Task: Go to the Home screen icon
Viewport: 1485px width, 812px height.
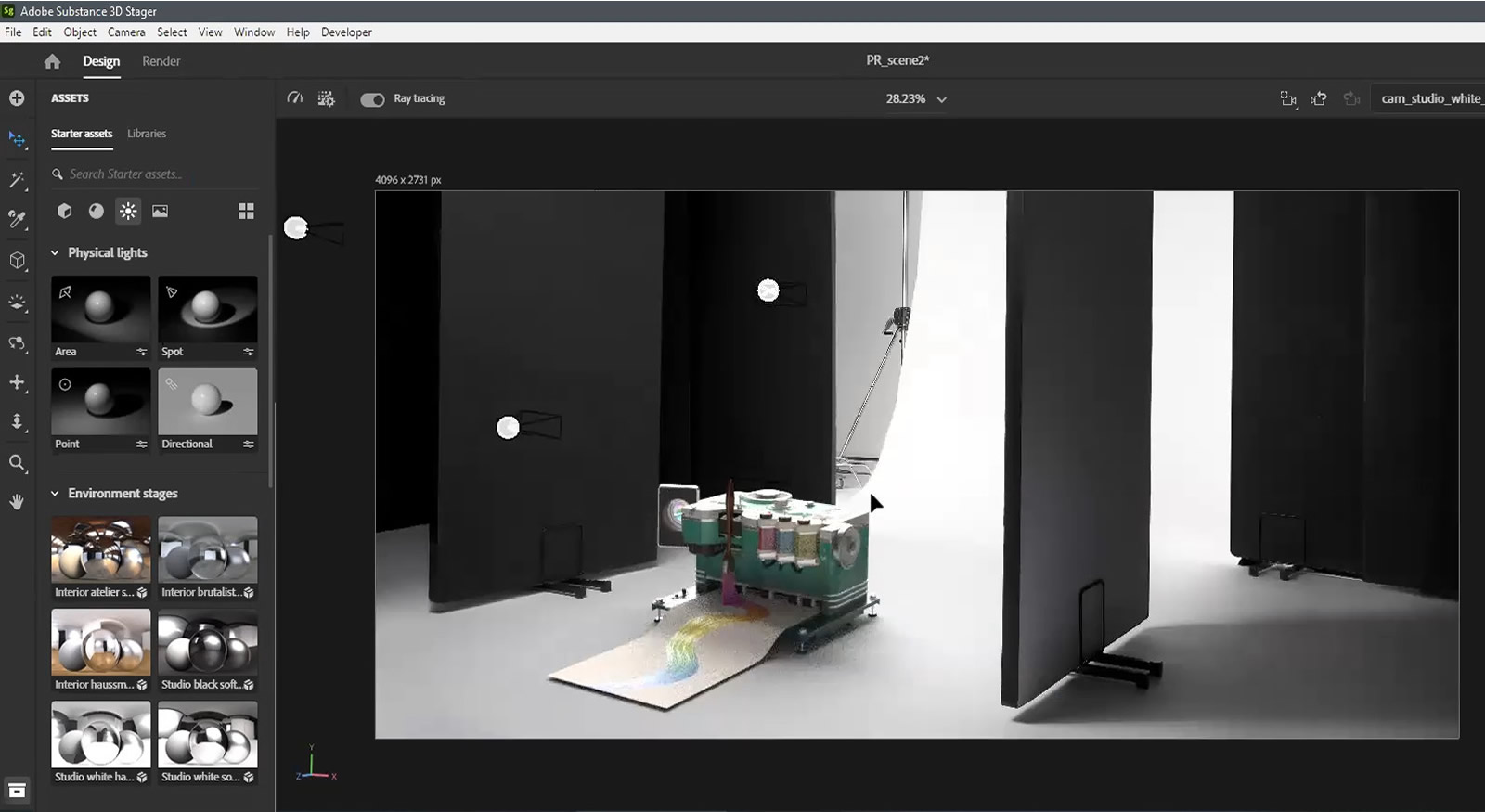Action: [x=52, y=61]
